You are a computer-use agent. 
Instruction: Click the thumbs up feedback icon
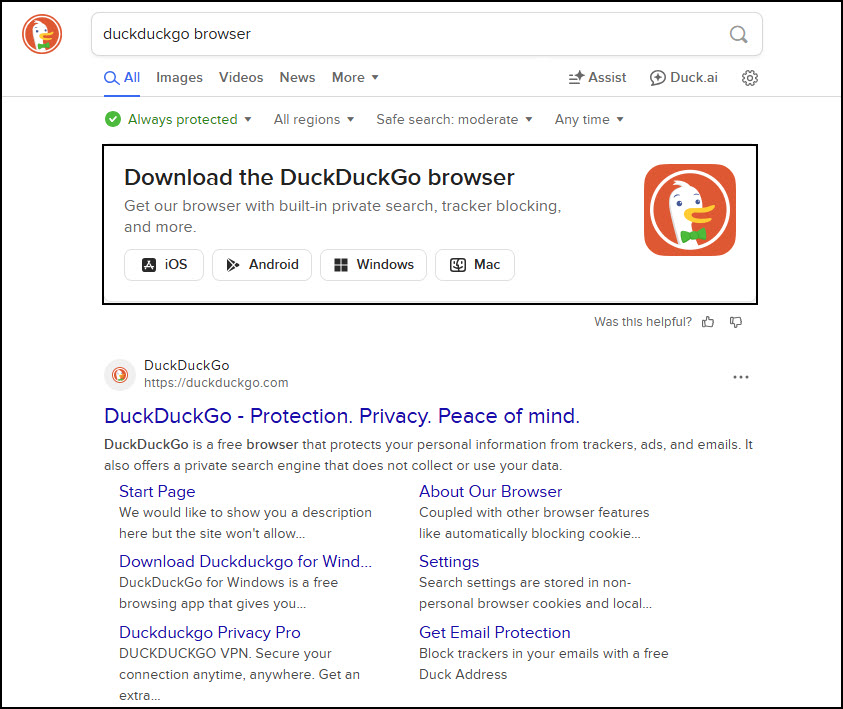pos(708,322)
